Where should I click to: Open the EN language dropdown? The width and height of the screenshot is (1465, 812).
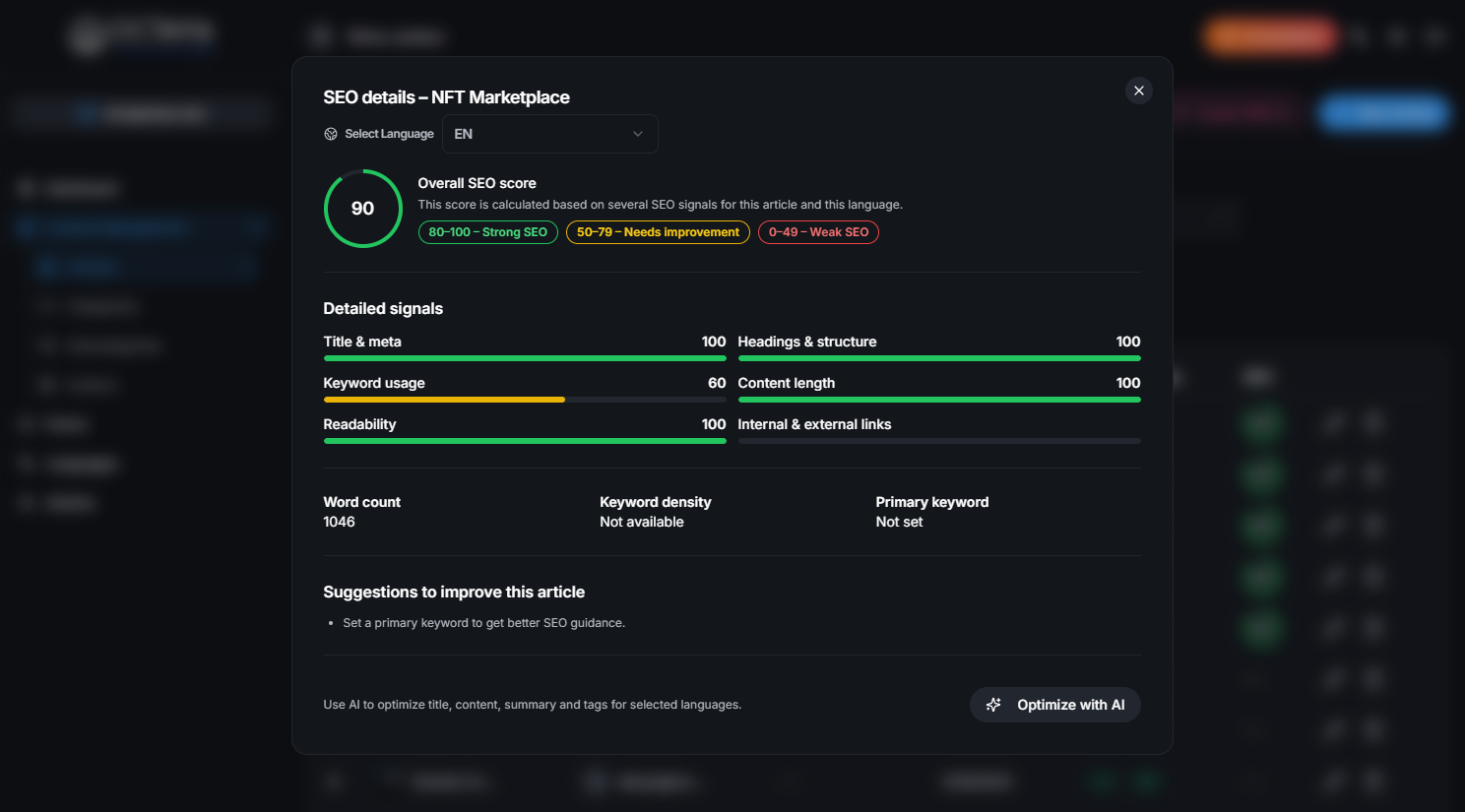coord(549,134)
